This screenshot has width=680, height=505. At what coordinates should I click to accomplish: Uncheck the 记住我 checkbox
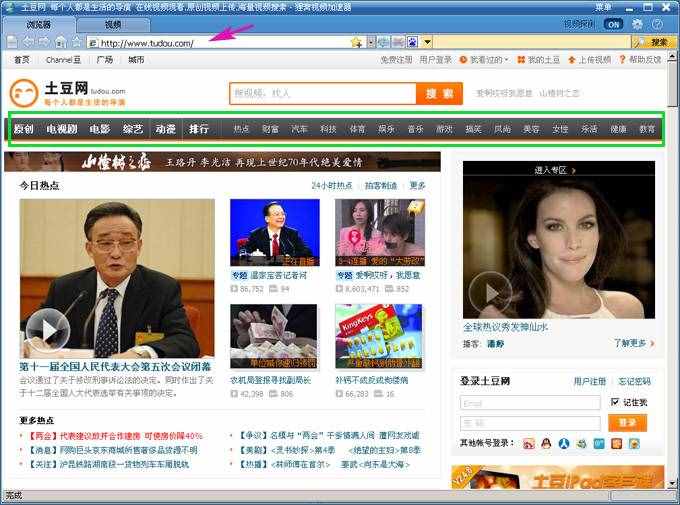tap(615, 402)
